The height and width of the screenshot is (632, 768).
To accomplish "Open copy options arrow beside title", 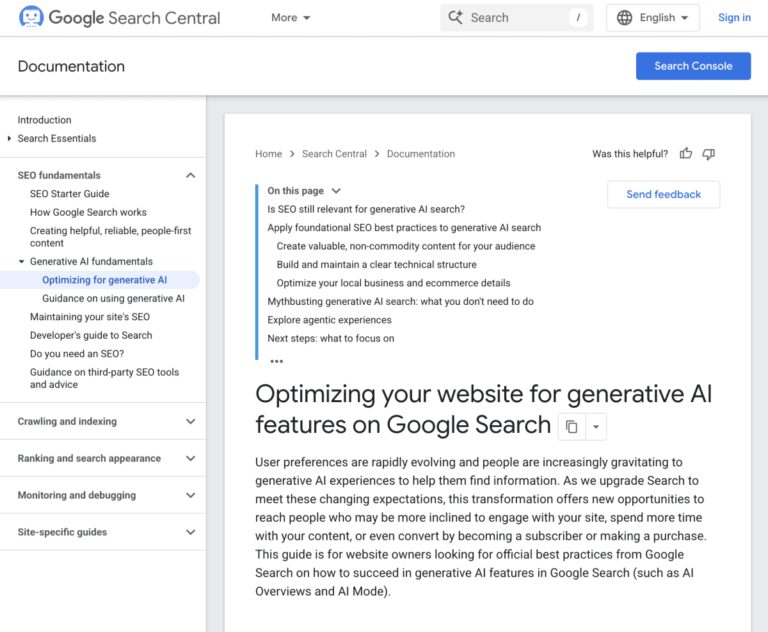I will pos(596,427).
